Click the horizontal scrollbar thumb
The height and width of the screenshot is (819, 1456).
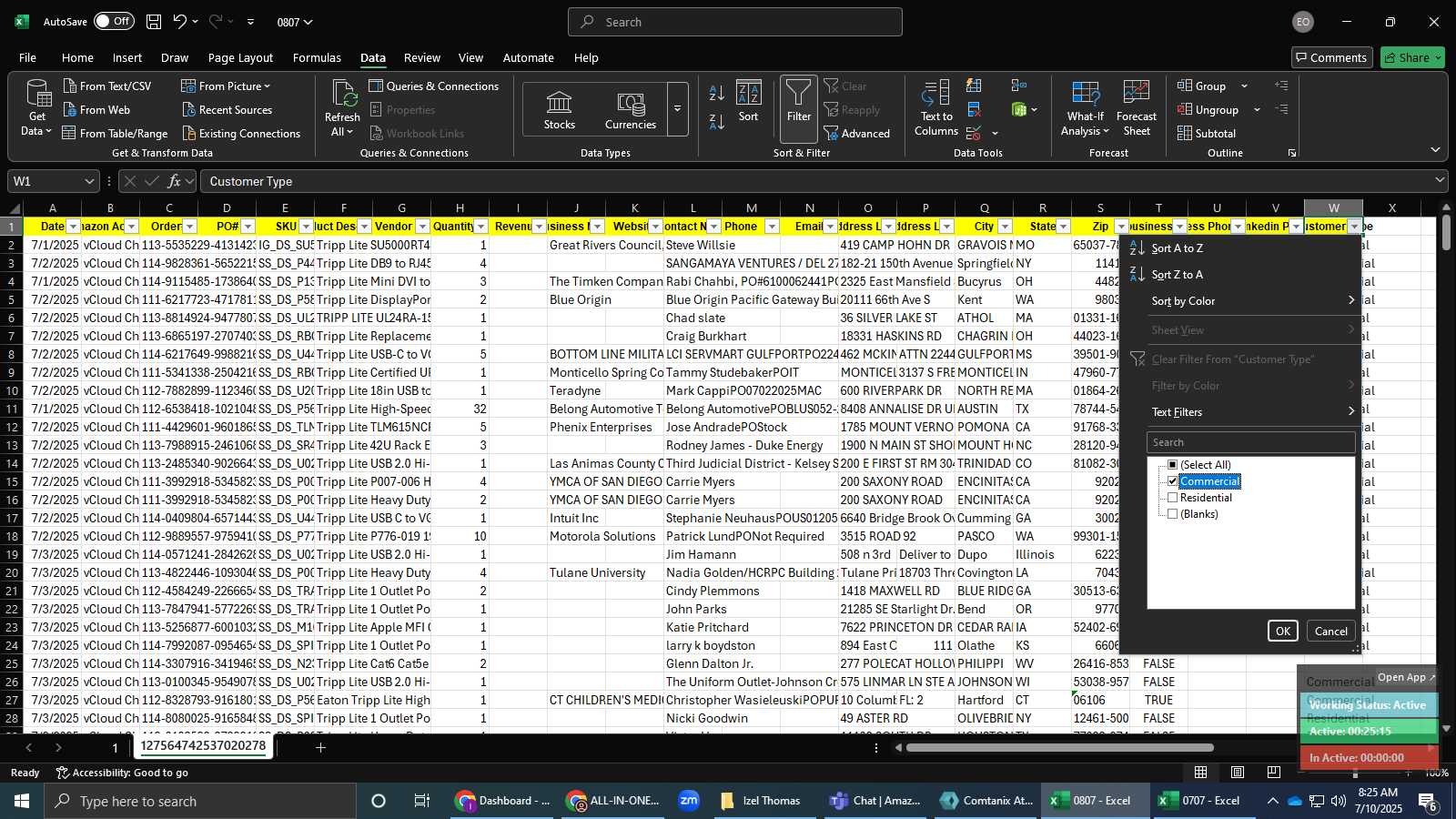[x=1059, y=748]
